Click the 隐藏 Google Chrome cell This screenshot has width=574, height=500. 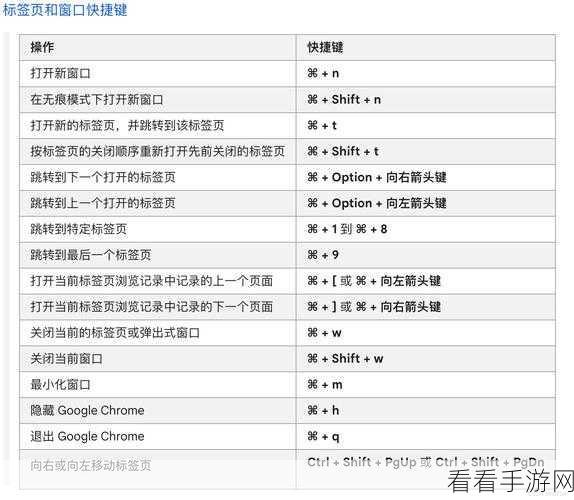click(x=158, y=411)
